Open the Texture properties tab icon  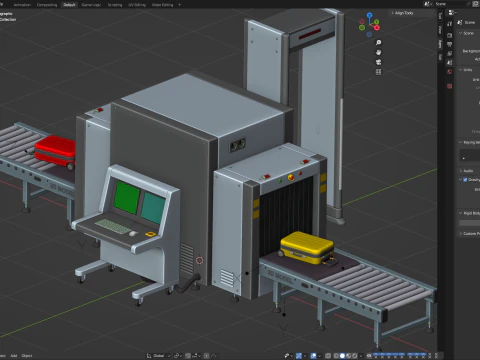(x=450, y=86)
